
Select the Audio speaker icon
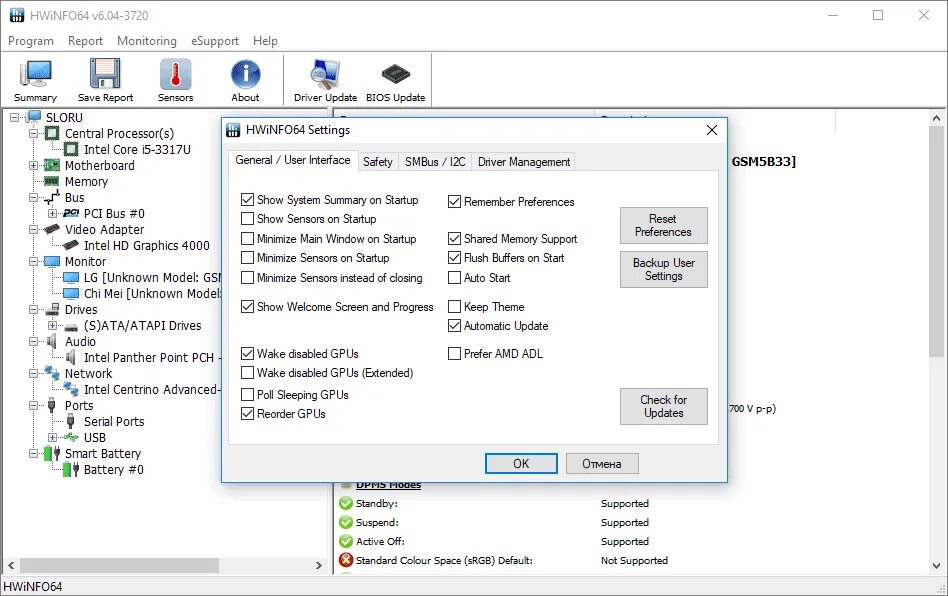click(x=52, y=341)
